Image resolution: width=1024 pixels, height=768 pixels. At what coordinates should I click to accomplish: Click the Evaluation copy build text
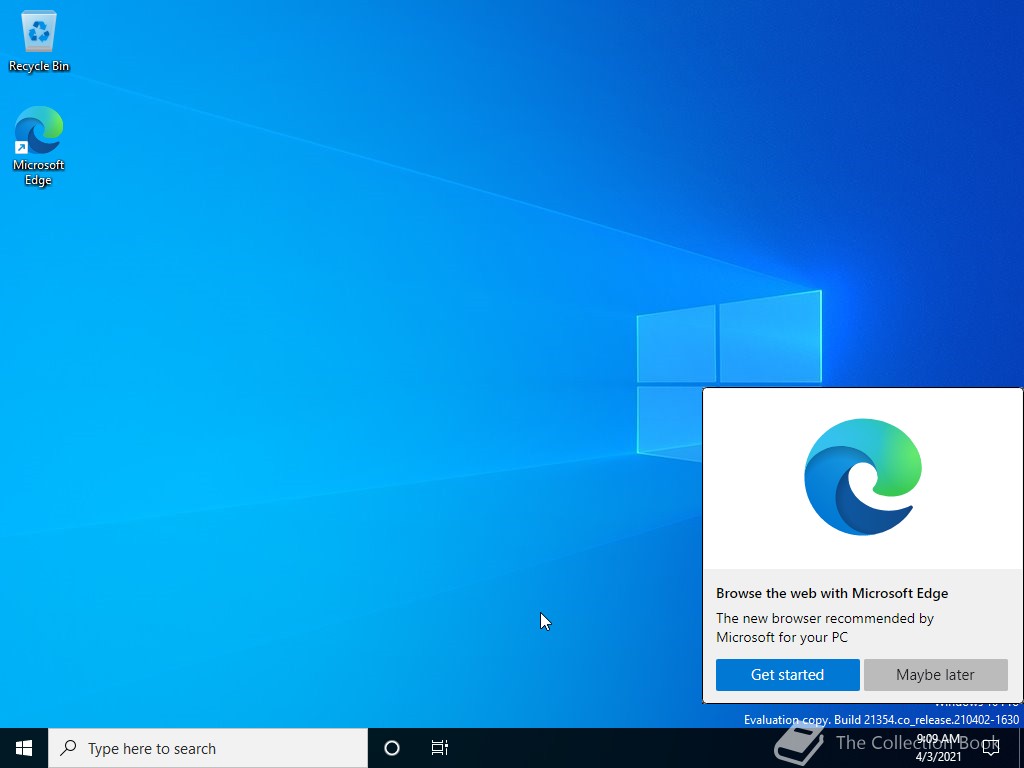point(881,720)
